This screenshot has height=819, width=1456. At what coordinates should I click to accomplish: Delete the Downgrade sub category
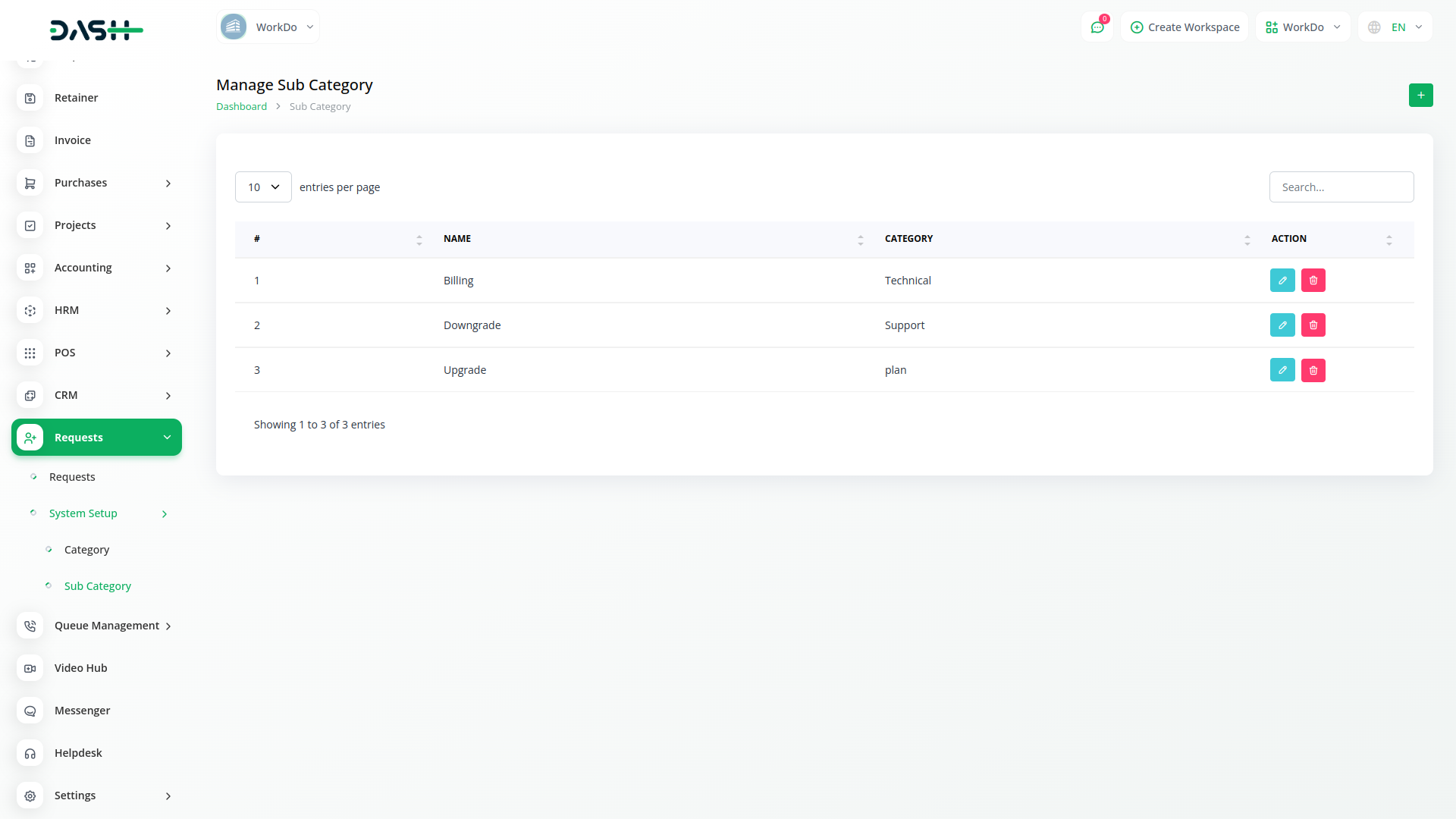coord(1313,325)
